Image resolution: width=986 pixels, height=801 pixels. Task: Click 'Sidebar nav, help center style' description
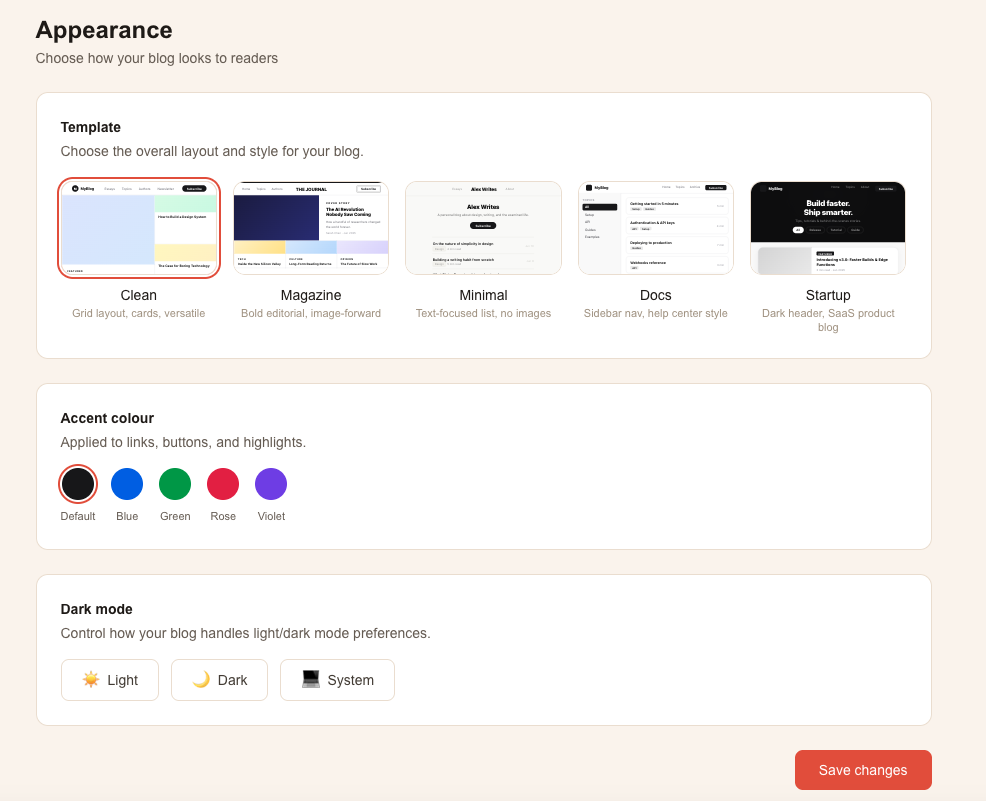tap(656, 313)
